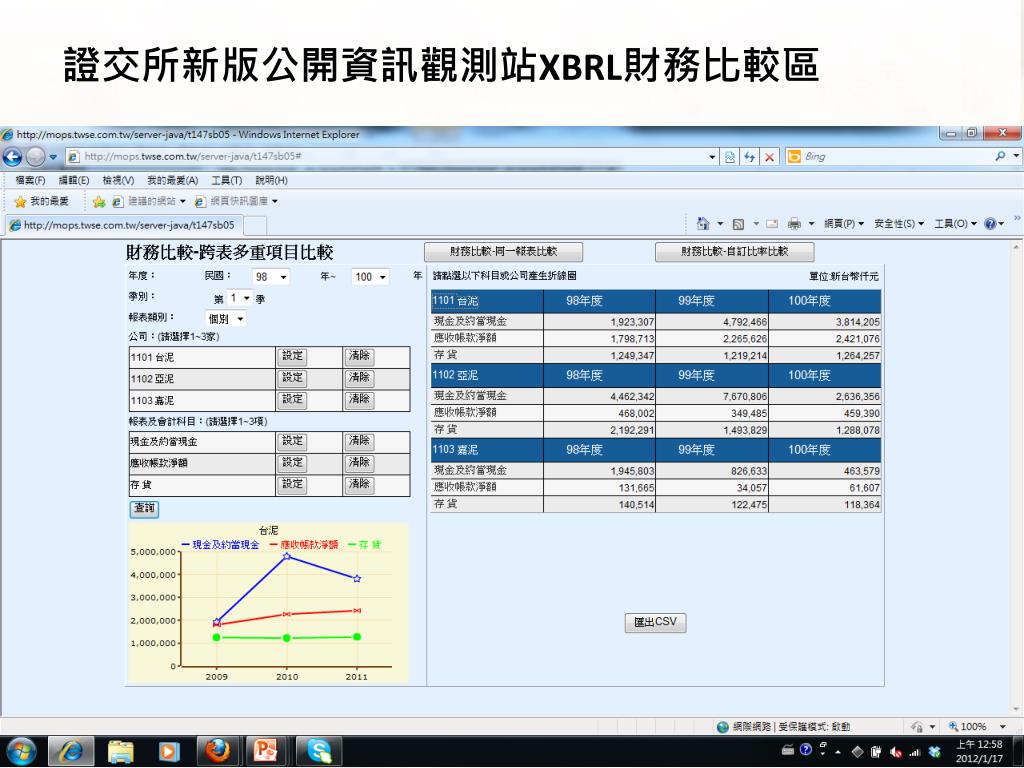Click the 1102 亞泥 table header

pyautogui.click(x=455, y=376)
